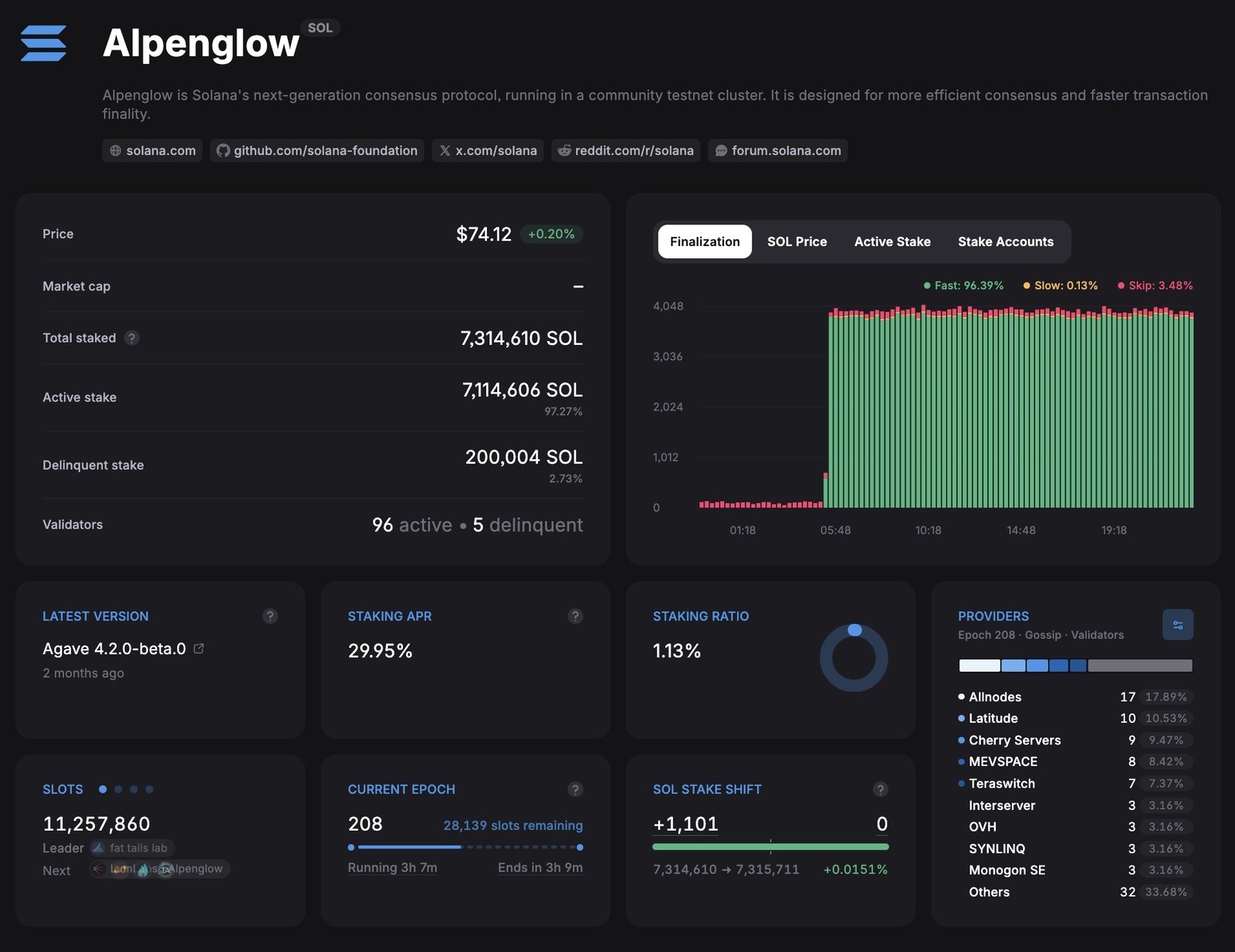Click the current epoch progress bar
This screenshot has height=952, width=1235.
pyautogui.click(x=465, y=847)
